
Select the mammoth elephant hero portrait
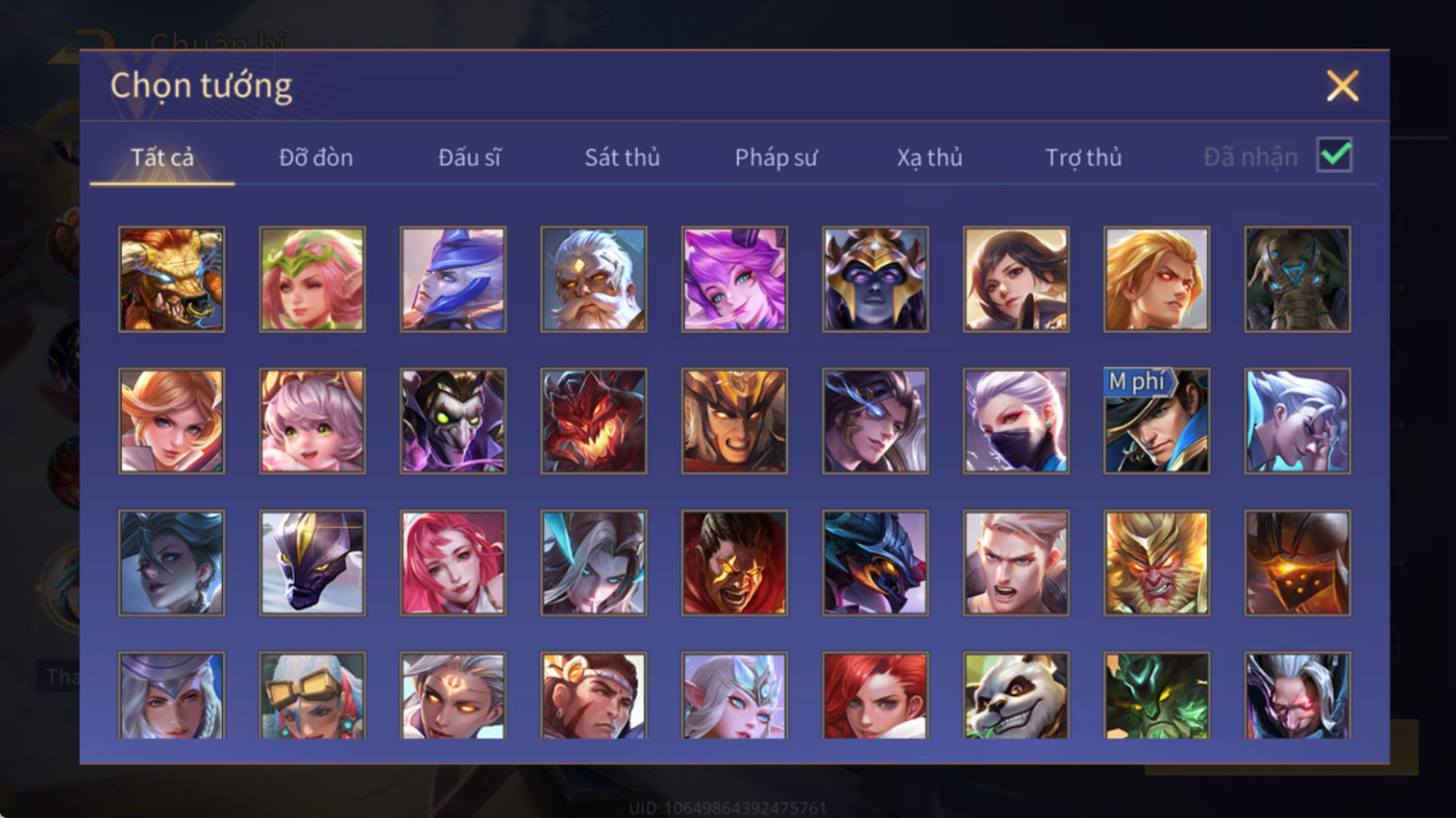(x=1297, y=279)
